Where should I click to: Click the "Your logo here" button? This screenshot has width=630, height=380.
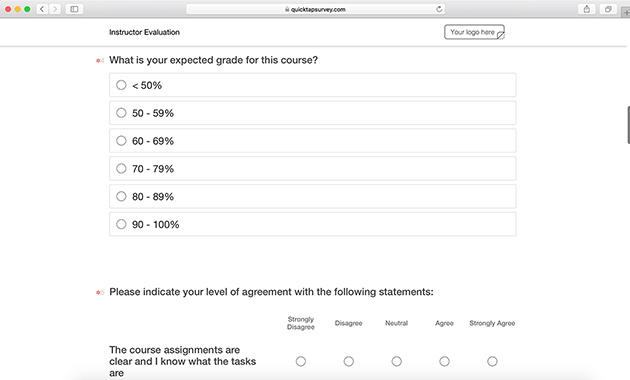point(474,32)
